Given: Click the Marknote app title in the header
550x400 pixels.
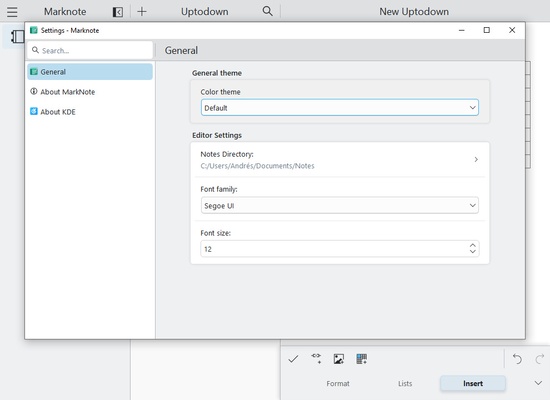Looking at the screenshot, I should pos(65,12).
